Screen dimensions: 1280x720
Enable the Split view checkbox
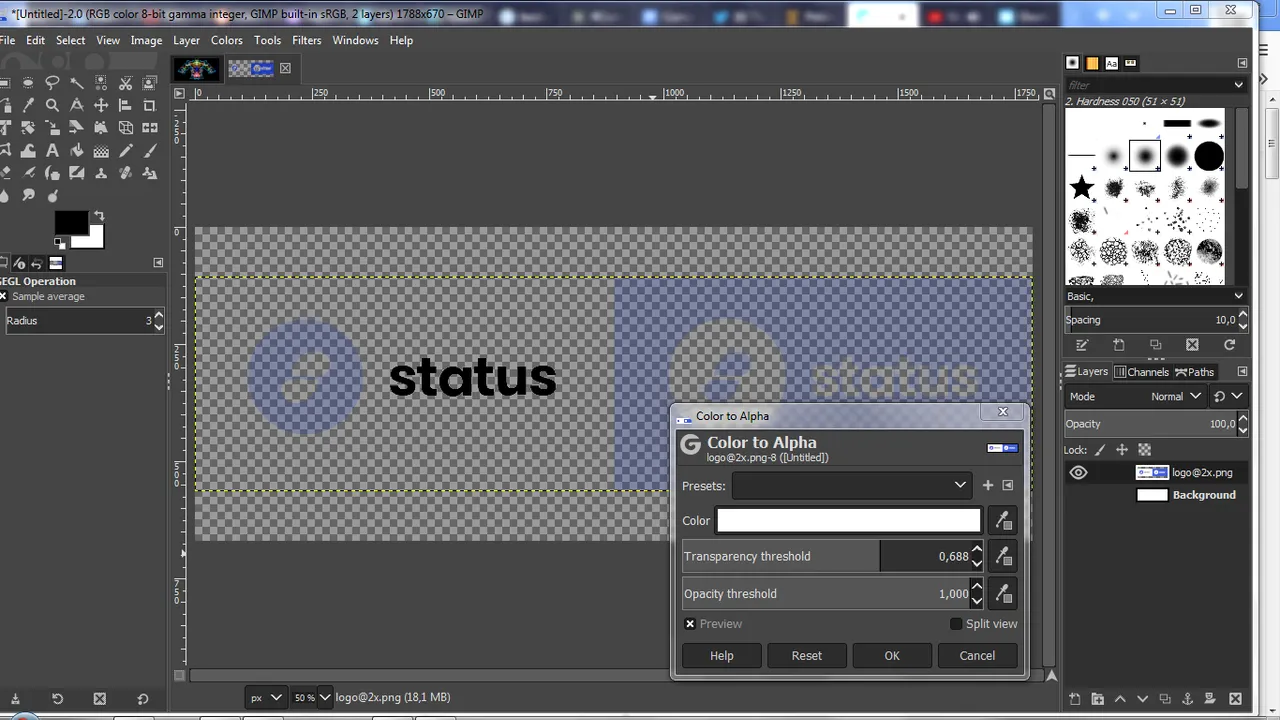(956, 624)
